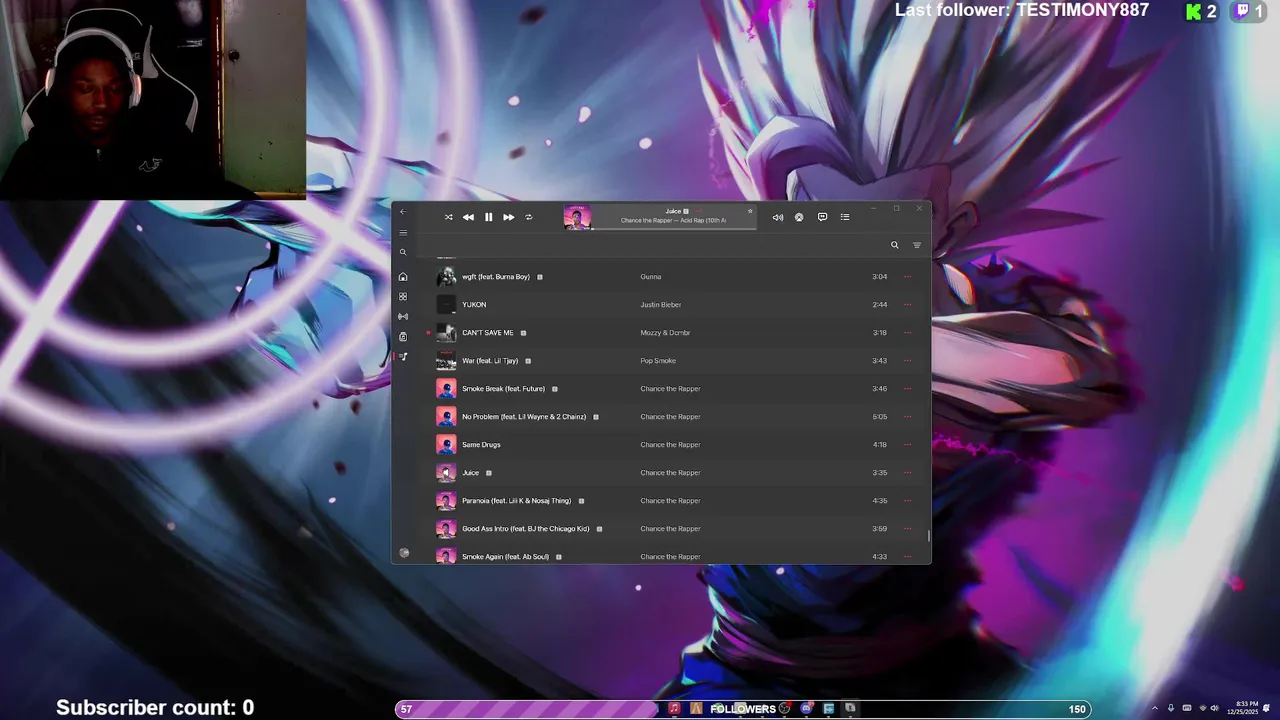The image size is (1280, 720).
Task: Open Library icon in the sidebar
Action: click(x=403, y=337)
